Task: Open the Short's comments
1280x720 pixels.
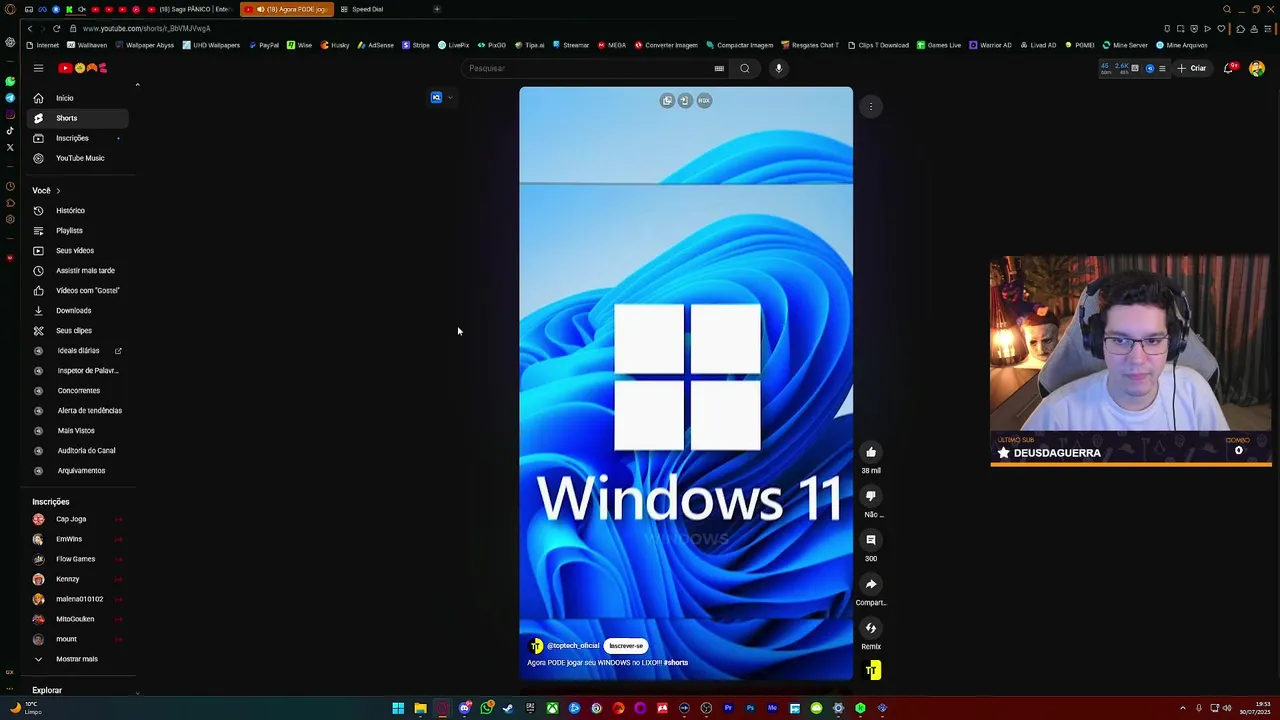Action: point(871,540)
